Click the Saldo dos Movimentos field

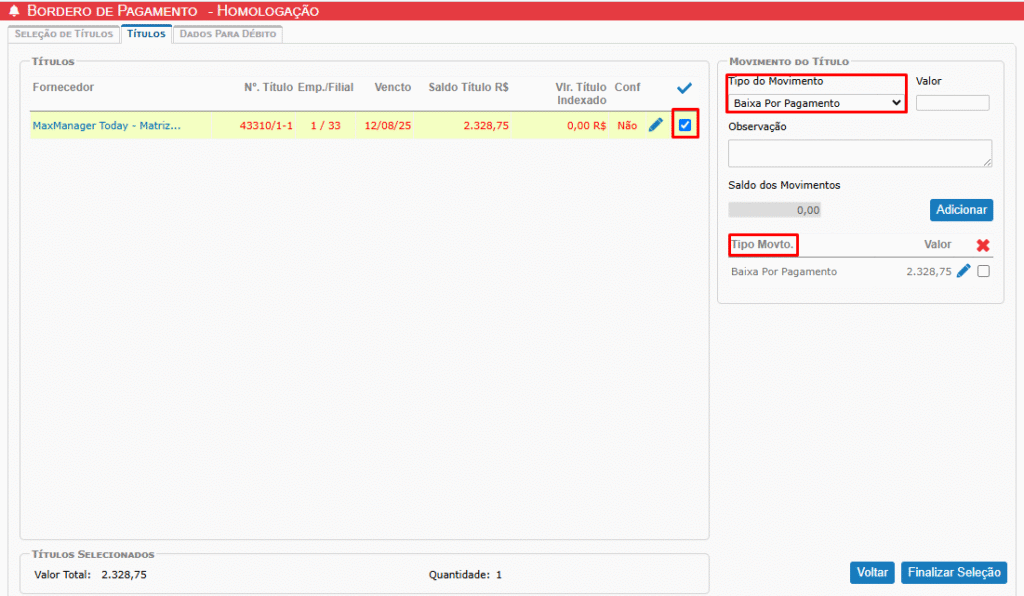tap(775, 210)
